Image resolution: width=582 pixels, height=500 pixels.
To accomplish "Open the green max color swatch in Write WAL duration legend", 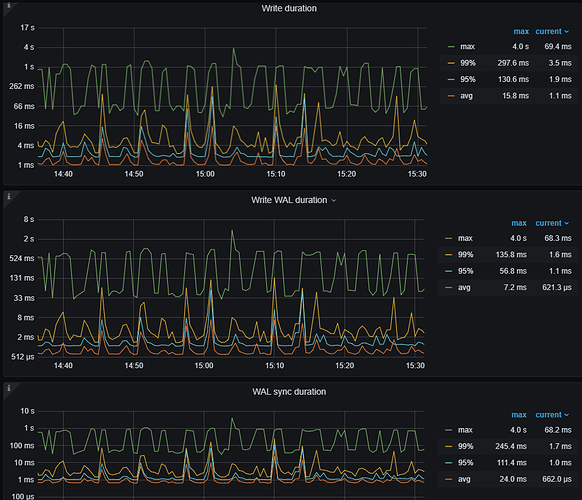I will pos(449,238).
